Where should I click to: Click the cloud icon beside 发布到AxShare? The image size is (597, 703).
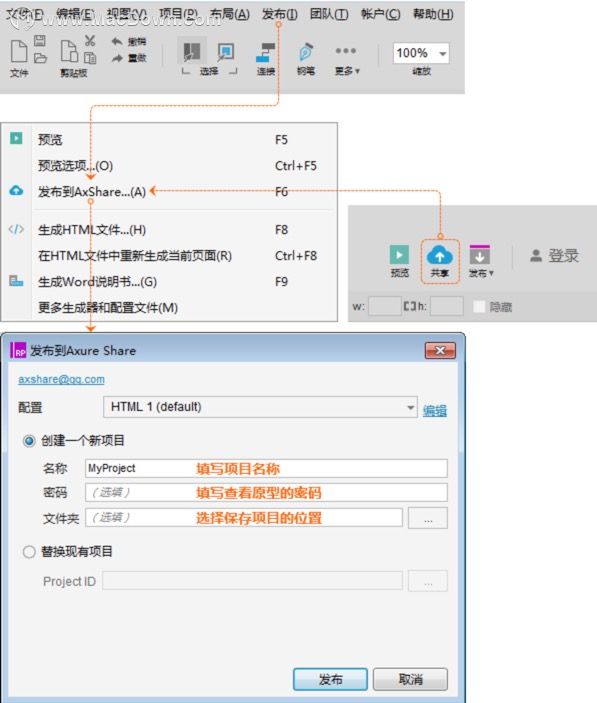click(x=16, y=191)
